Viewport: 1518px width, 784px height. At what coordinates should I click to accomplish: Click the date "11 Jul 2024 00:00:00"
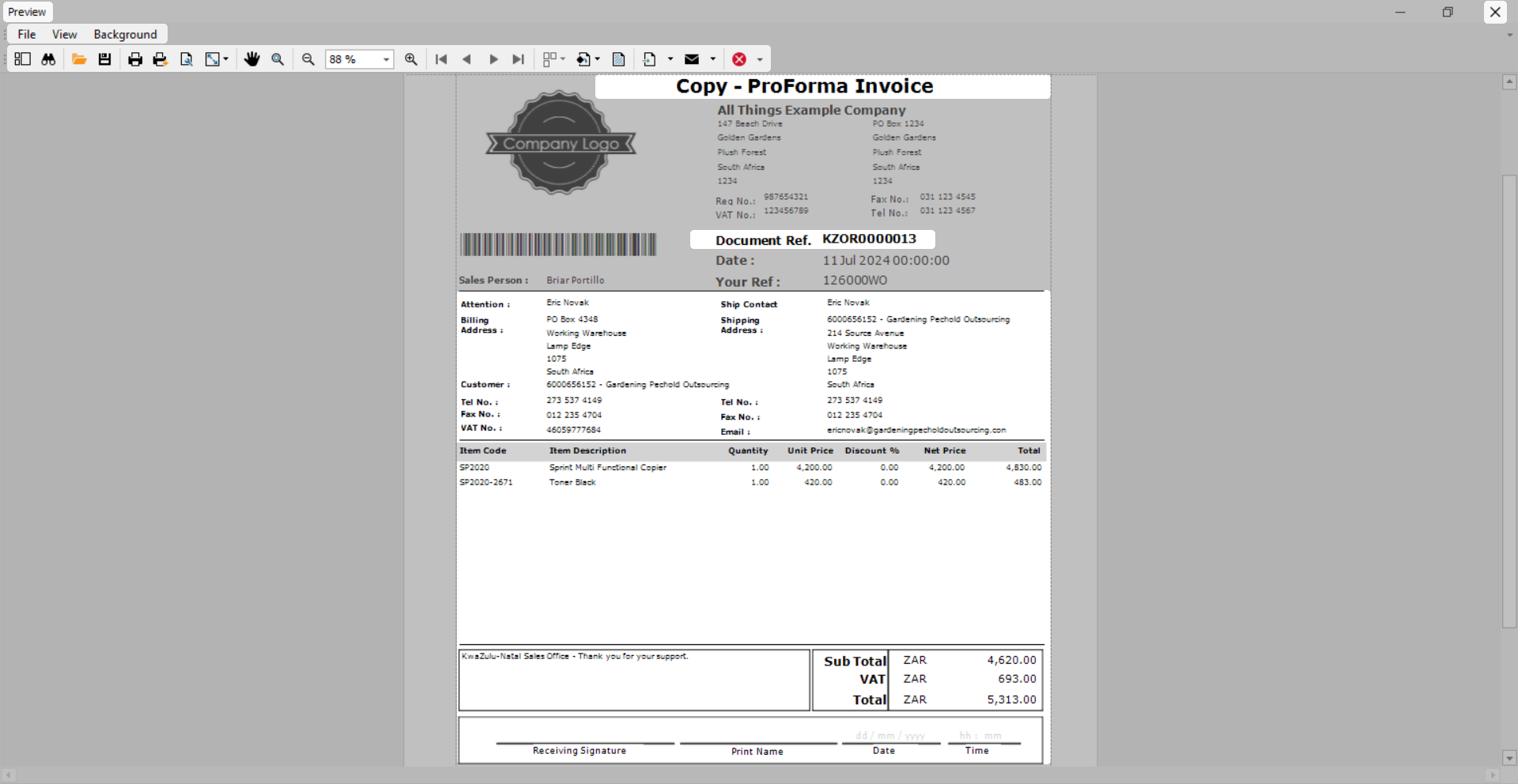886,261
